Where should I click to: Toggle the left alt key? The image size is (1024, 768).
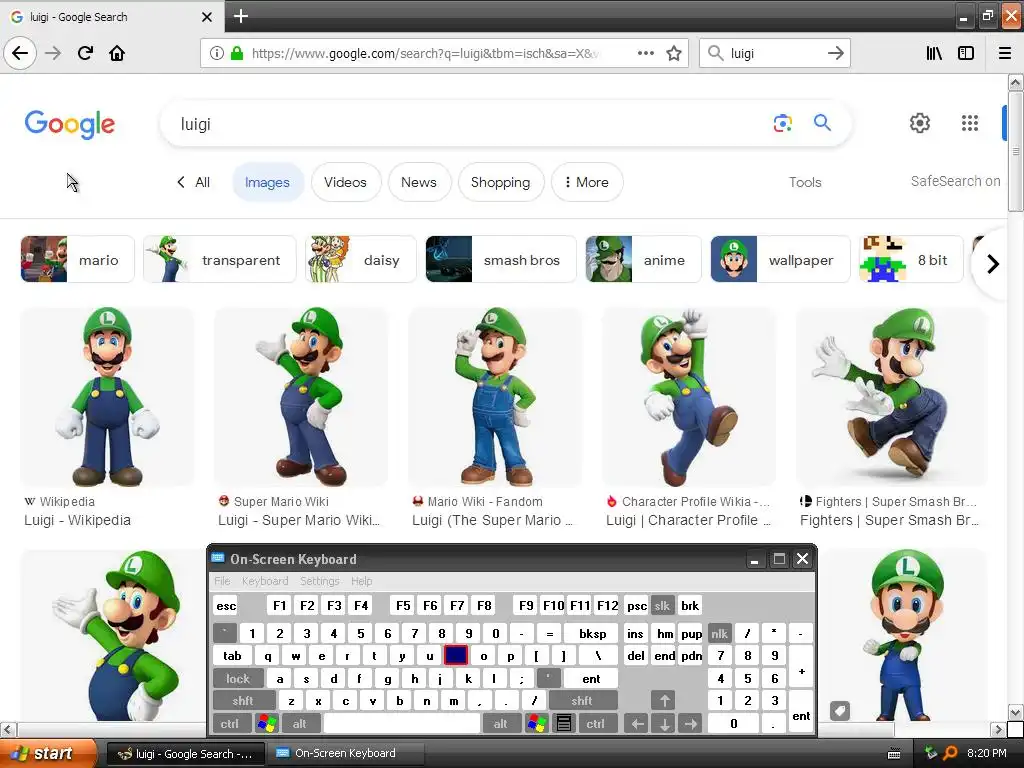(300, 724)
